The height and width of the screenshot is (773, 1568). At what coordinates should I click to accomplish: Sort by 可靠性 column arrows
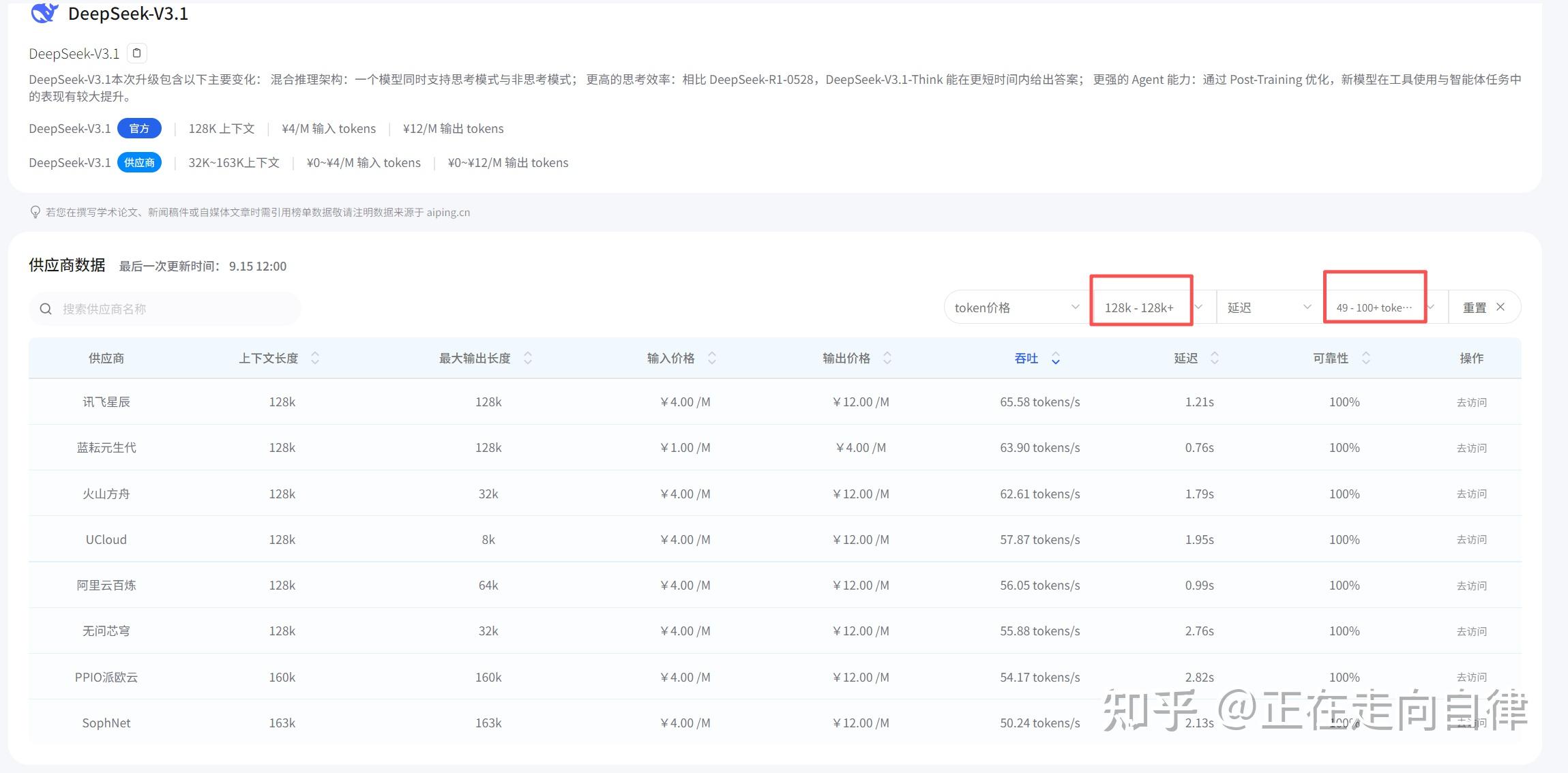tap(1366, 358)
